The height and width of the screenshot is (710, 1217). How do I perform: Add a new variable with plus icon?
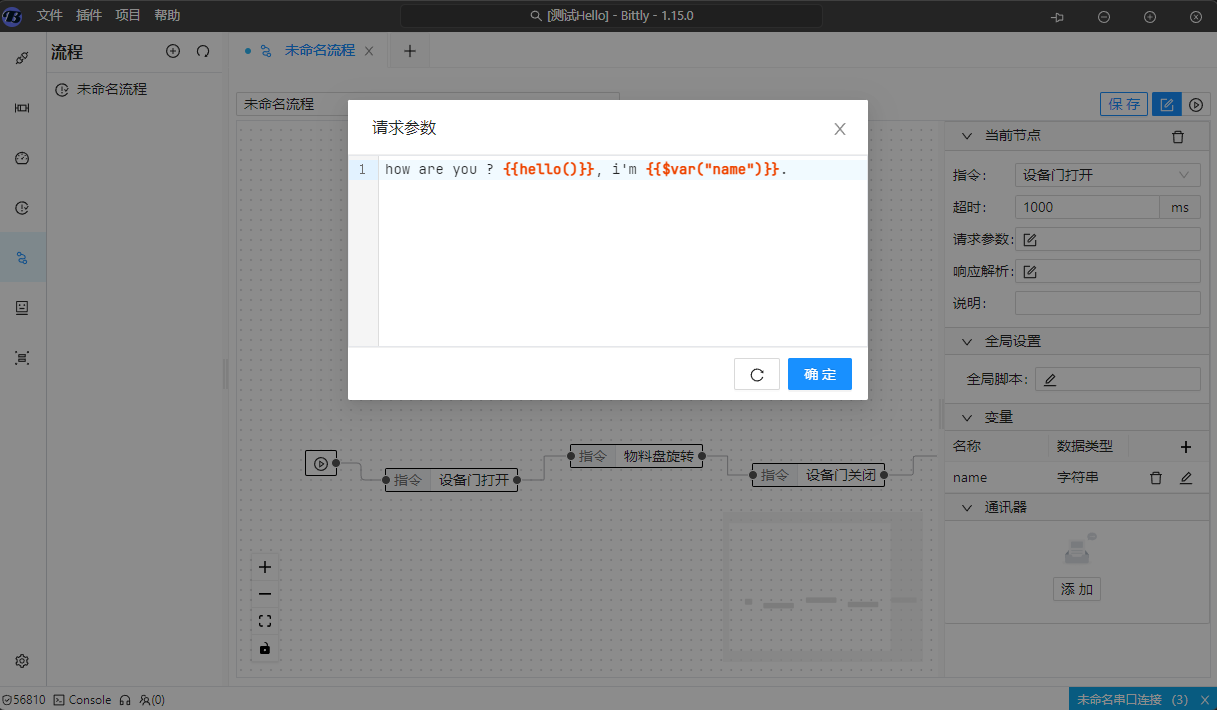click(1186, 447)
